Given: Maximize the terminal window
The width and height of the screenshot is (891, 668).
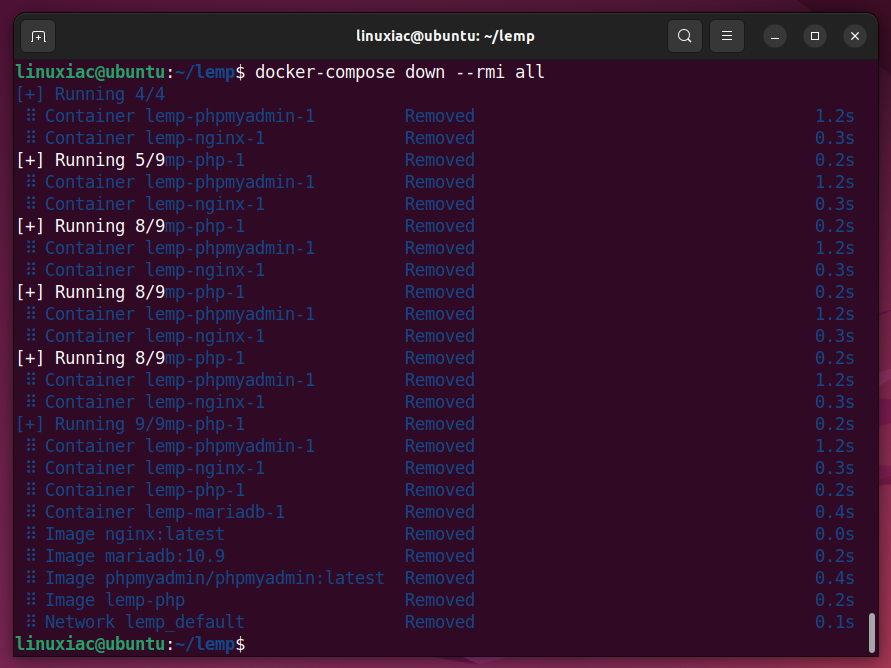Looking at the screenshot, I should [x=815, y=36].
